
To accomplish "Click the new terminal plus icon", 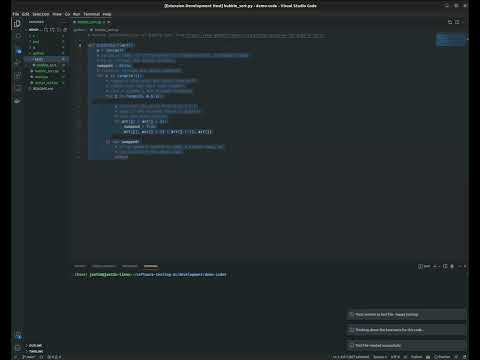I will point(435,266).
